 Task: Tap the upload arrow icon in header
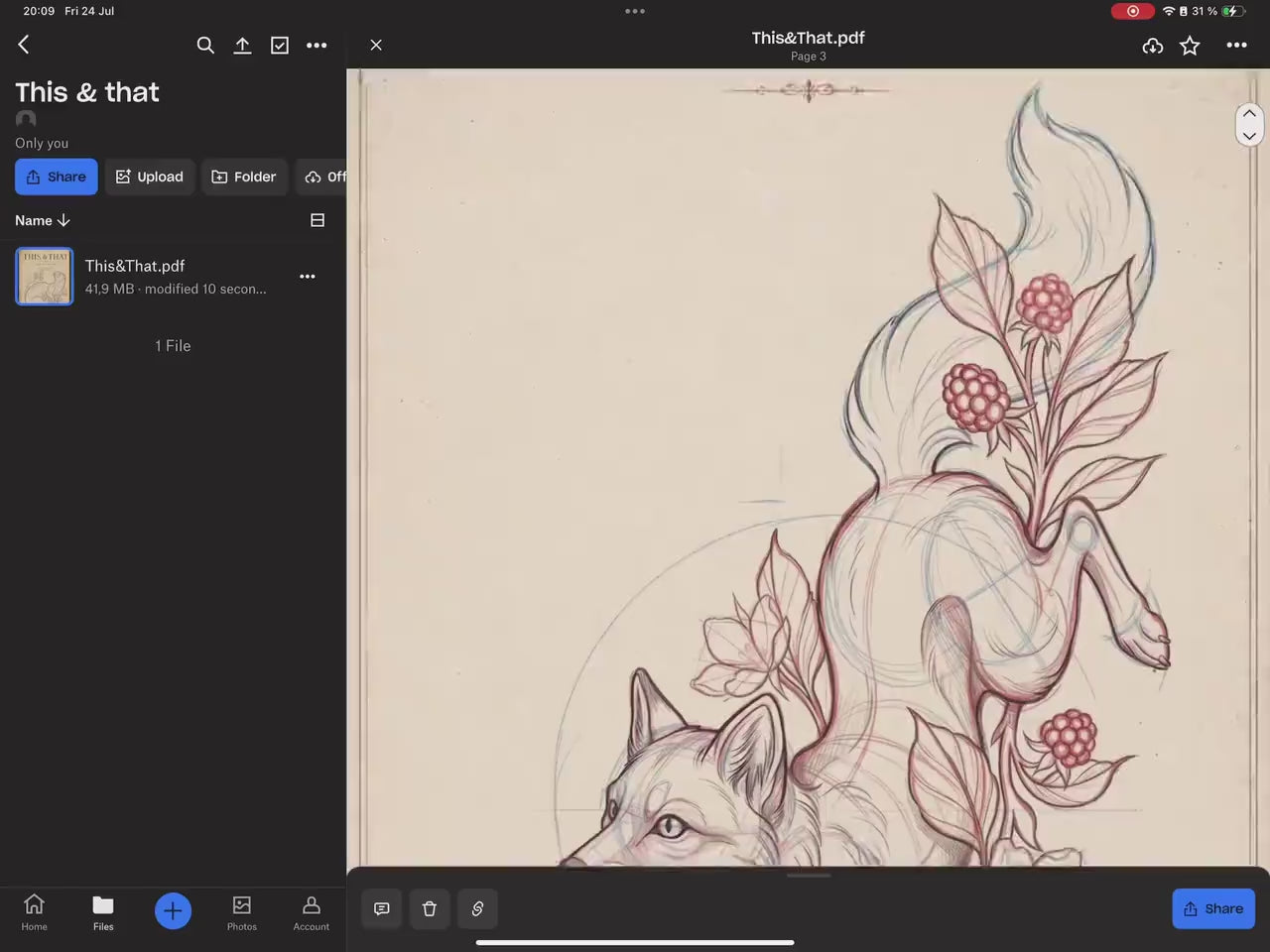tap(242, 46)
